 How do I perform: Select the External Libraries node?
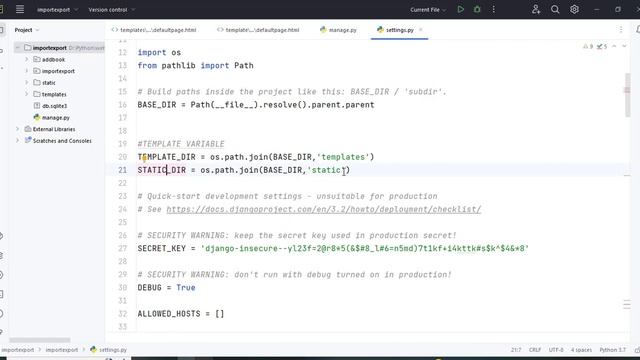pyautogui.click(x=54, y=129)
